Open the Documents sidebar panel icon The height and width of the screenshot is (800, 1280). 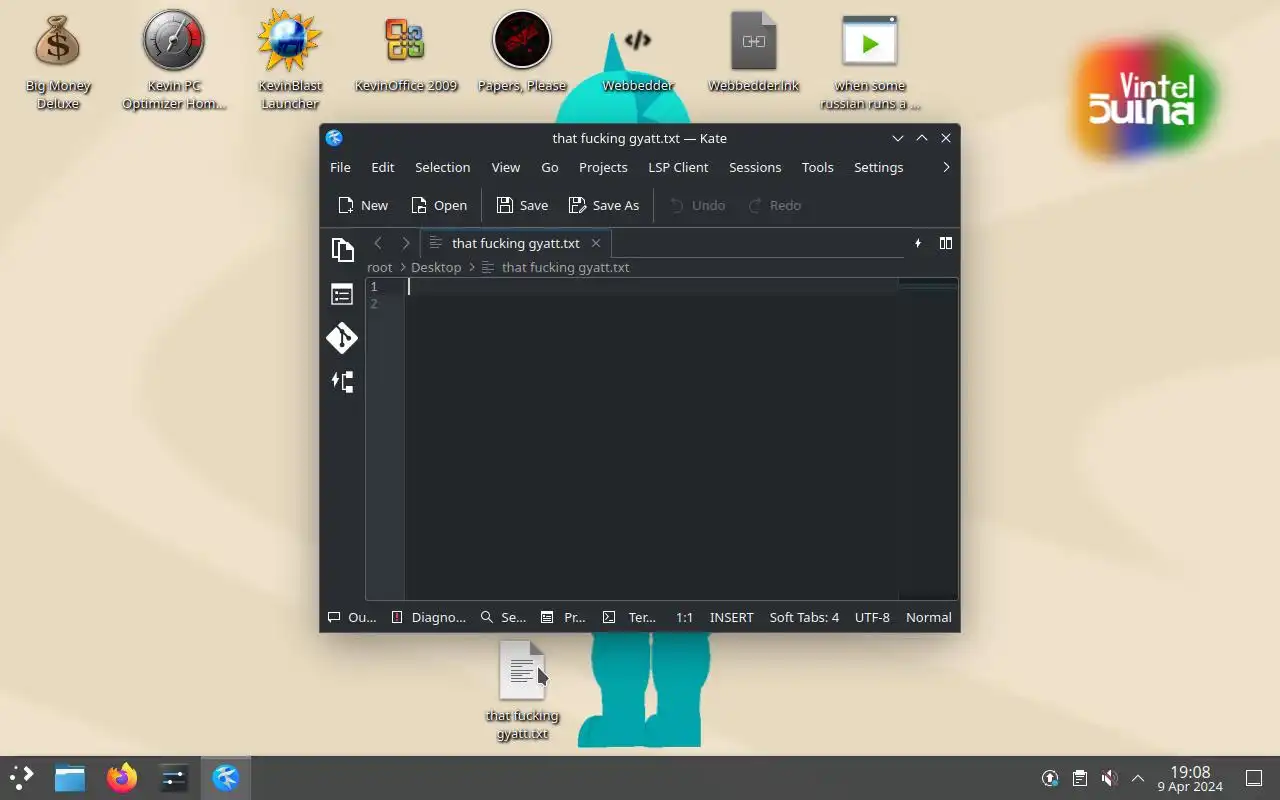point(342,250)
